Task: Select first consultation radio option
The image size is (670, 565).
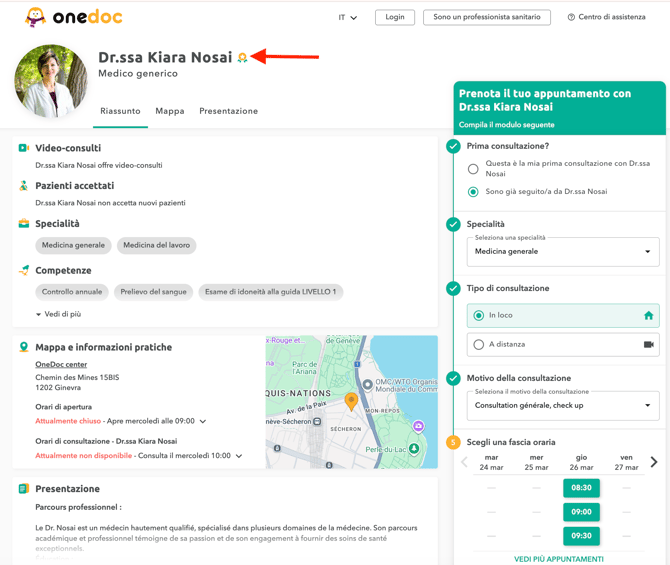Action: click(473, 168)
